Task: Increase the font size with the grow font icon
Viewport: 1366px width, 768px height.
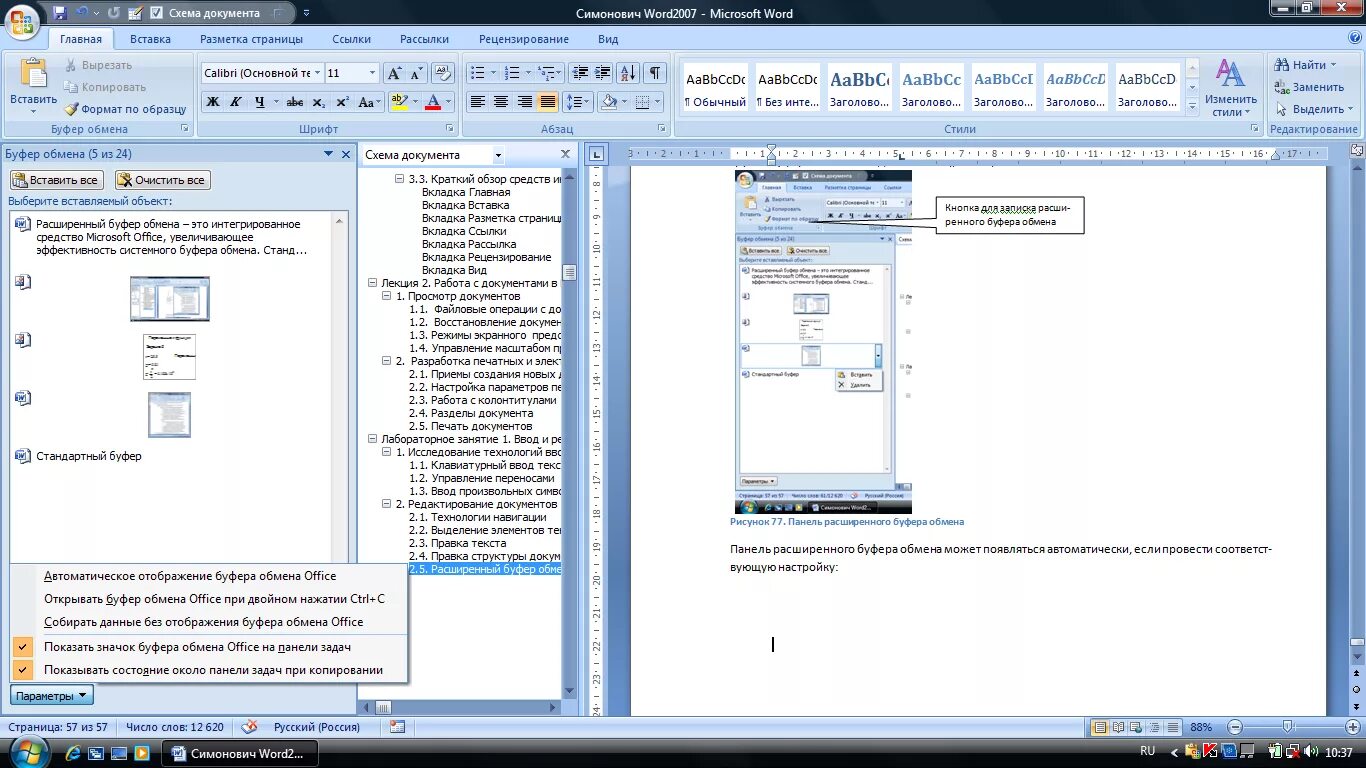Action: 394,73
